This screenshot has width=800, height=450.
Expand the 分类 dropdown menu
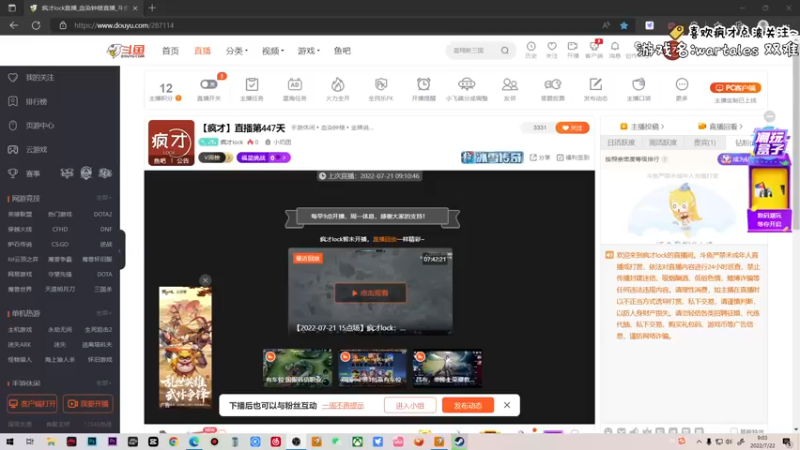[x=236, y=51]
